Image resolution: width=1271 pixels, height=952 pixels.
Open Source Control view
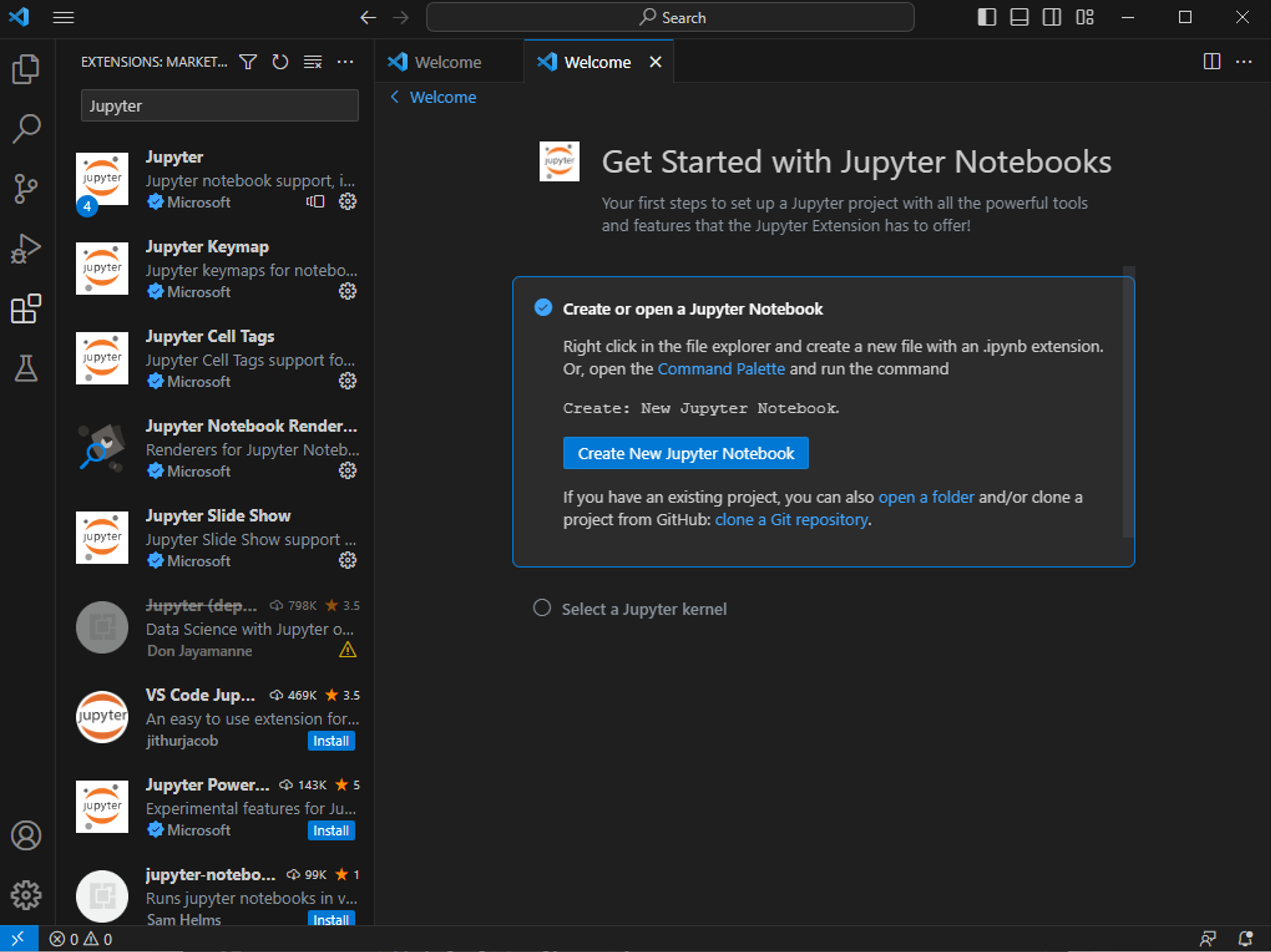26,188
